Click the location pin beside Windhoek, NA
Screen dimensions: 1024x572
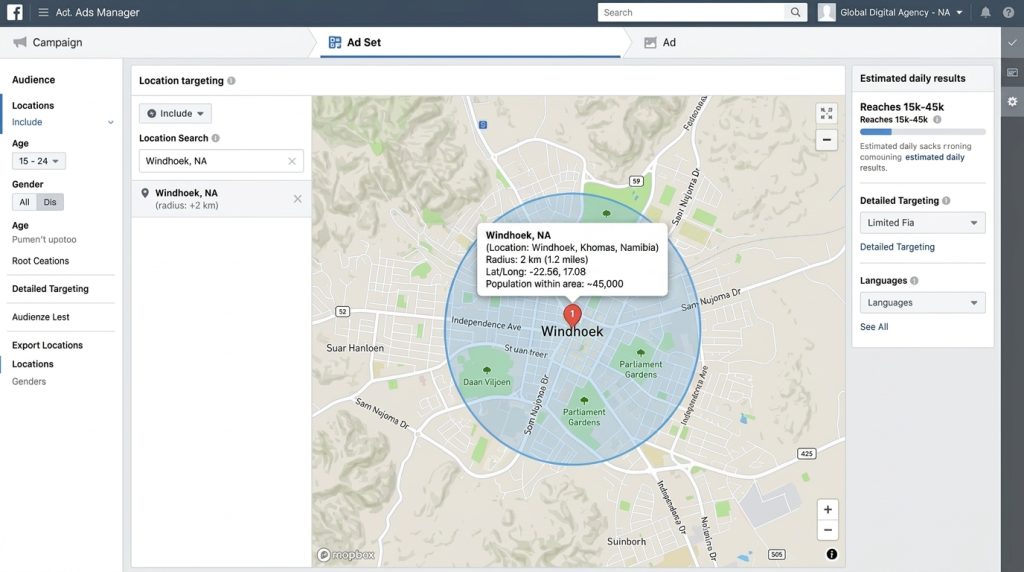145,193
